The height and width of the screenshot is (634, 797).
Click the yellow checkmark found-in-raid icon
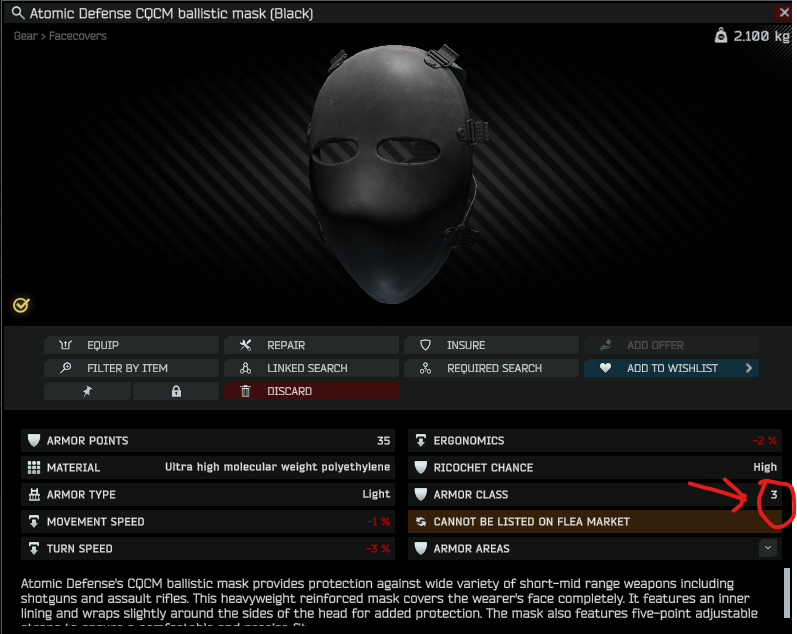click(21, 305)
